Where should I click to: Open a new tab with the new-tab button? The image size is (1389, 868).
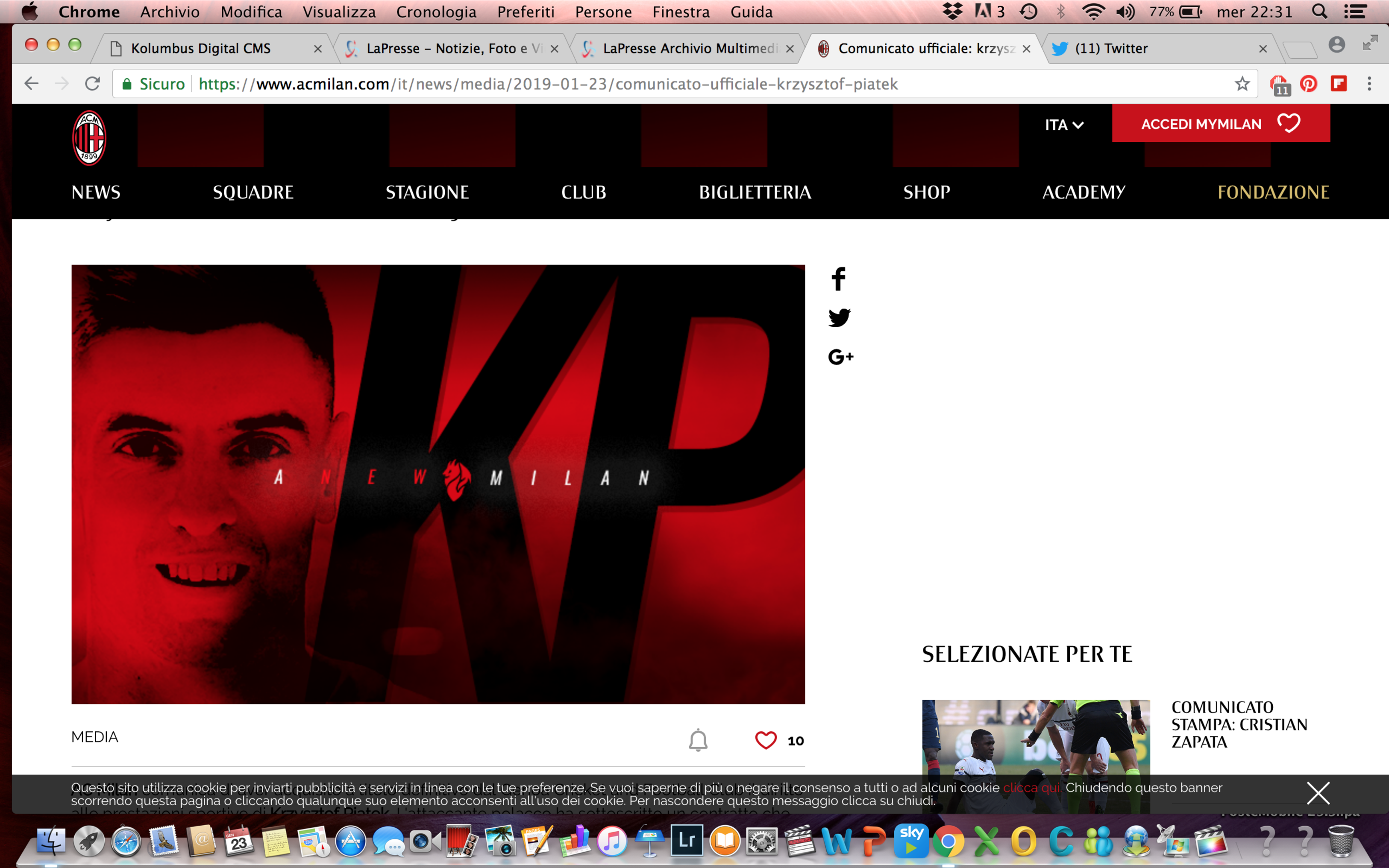[x=1300, y=50]
